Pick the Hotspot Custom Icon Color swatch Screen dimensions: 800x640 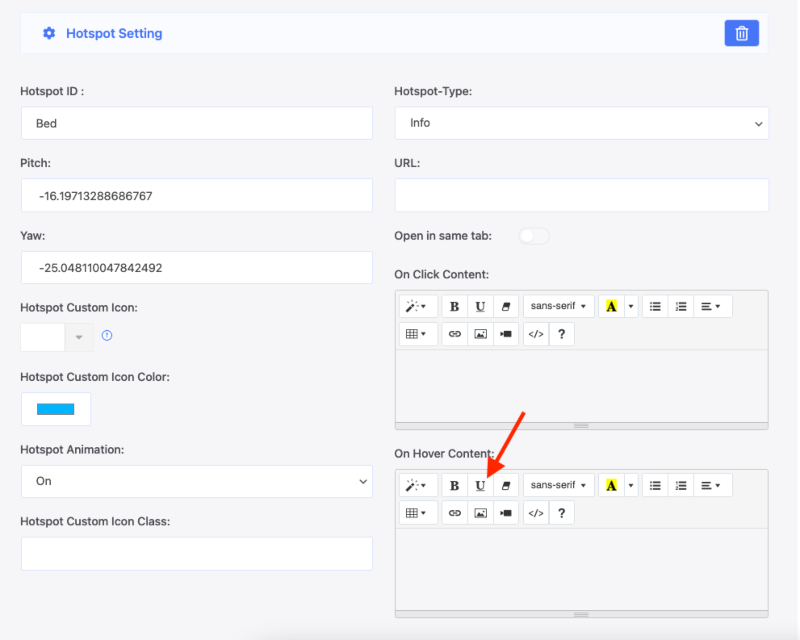point(56,409)
